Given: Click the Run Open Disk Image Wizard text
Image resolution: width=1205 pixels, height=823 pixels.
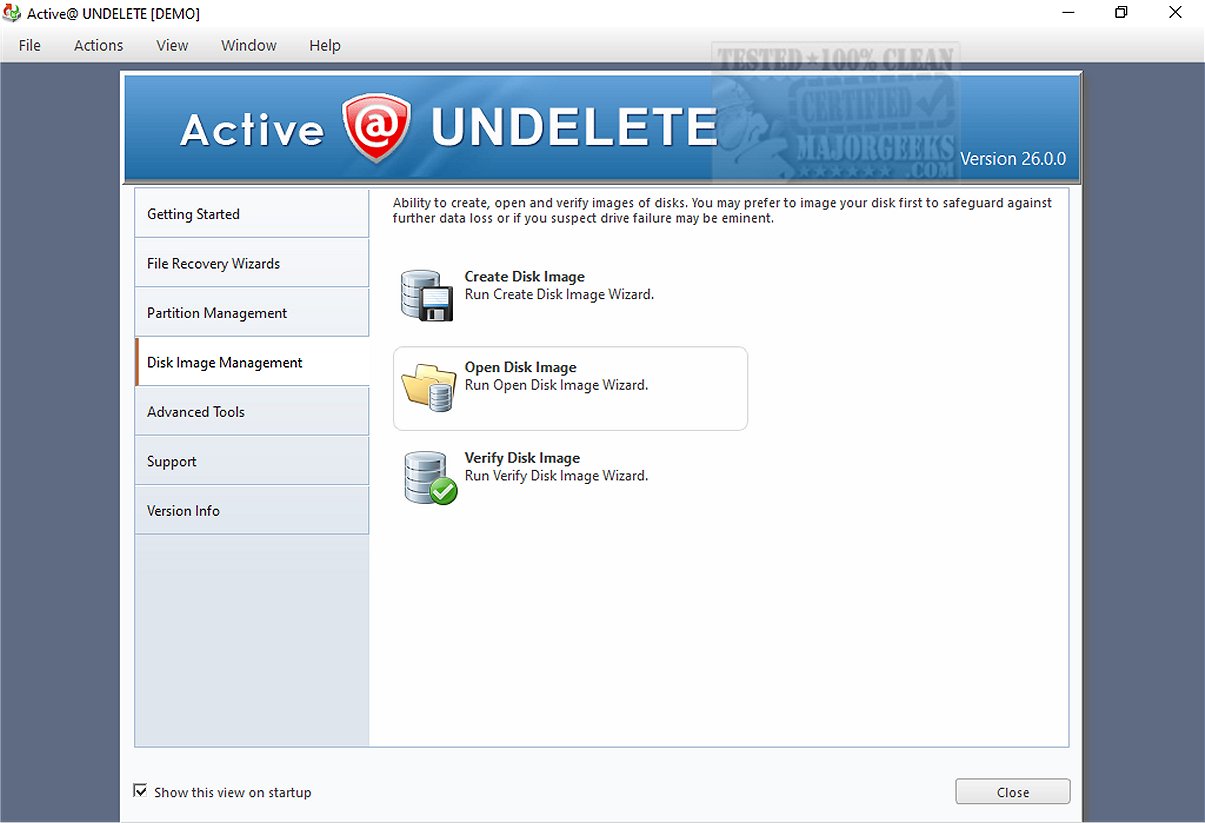Looking at the screenshot, I should (x=556, y=385).
